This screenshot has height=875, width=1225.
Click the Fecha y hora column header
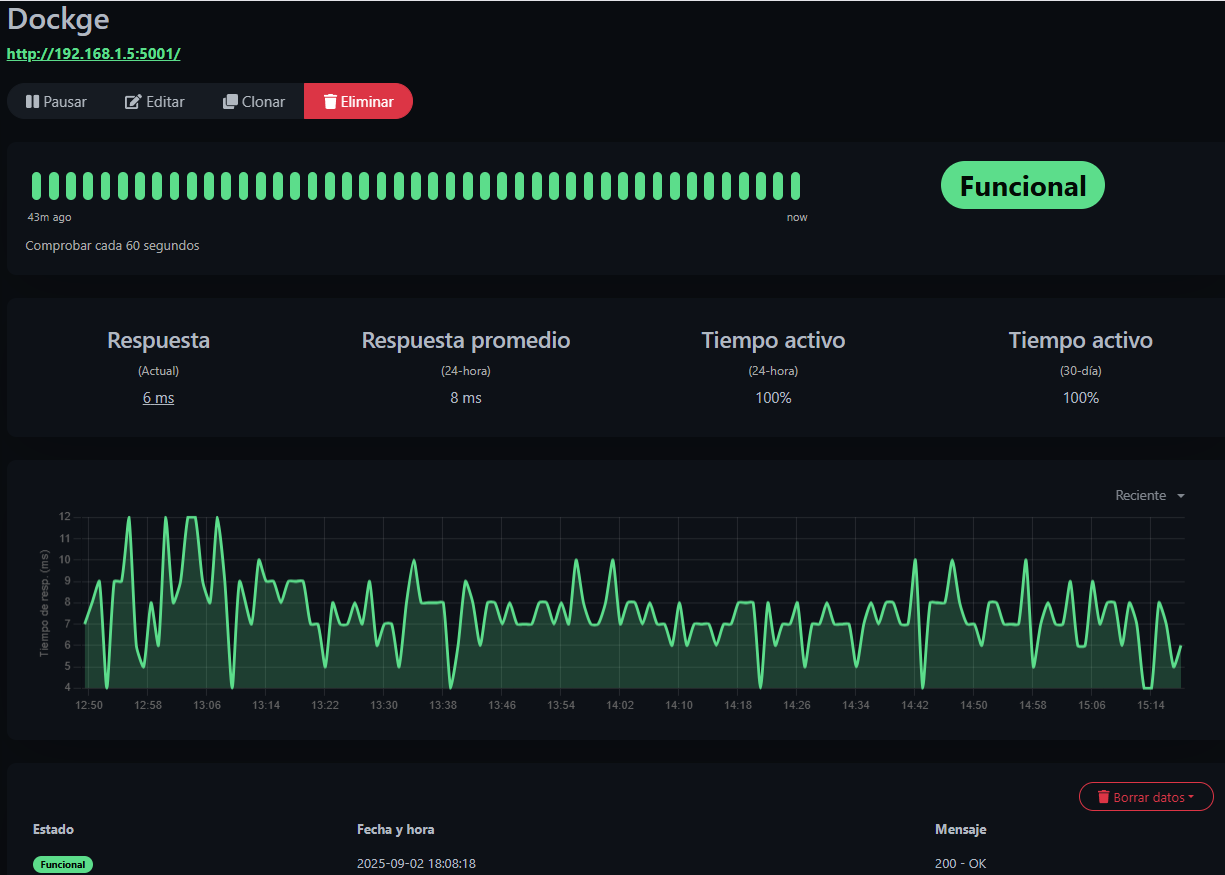(x=395, y=829)
